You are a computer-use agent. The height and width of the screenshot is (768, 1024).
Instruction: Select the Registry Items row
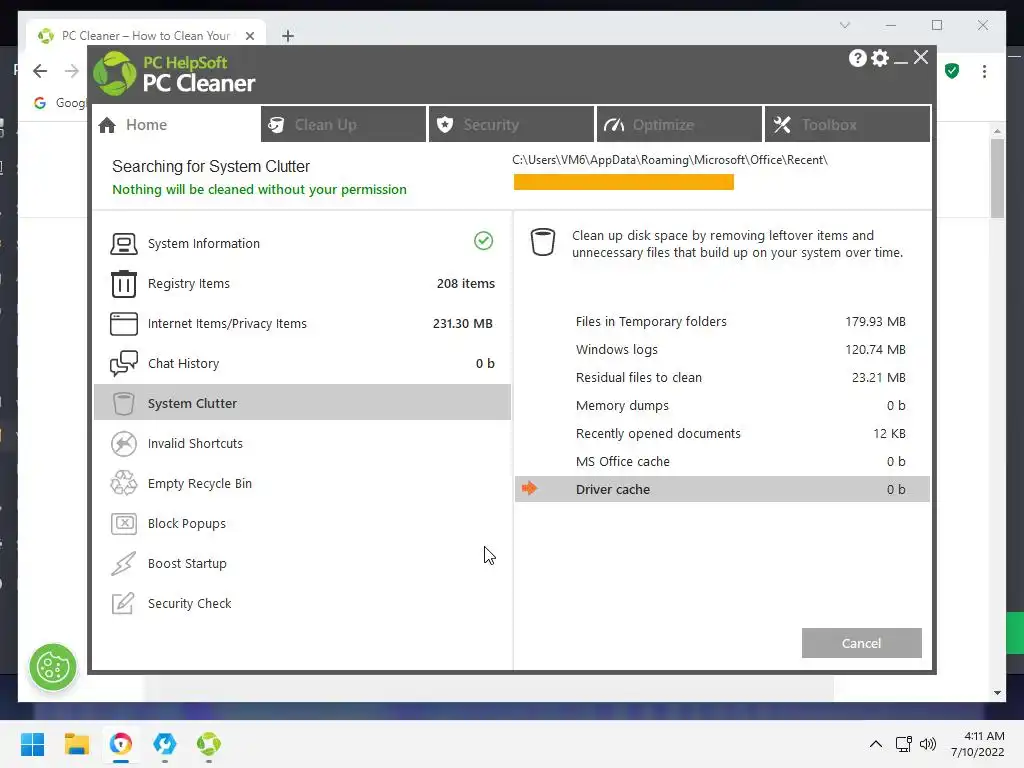[x=302, y=283]
